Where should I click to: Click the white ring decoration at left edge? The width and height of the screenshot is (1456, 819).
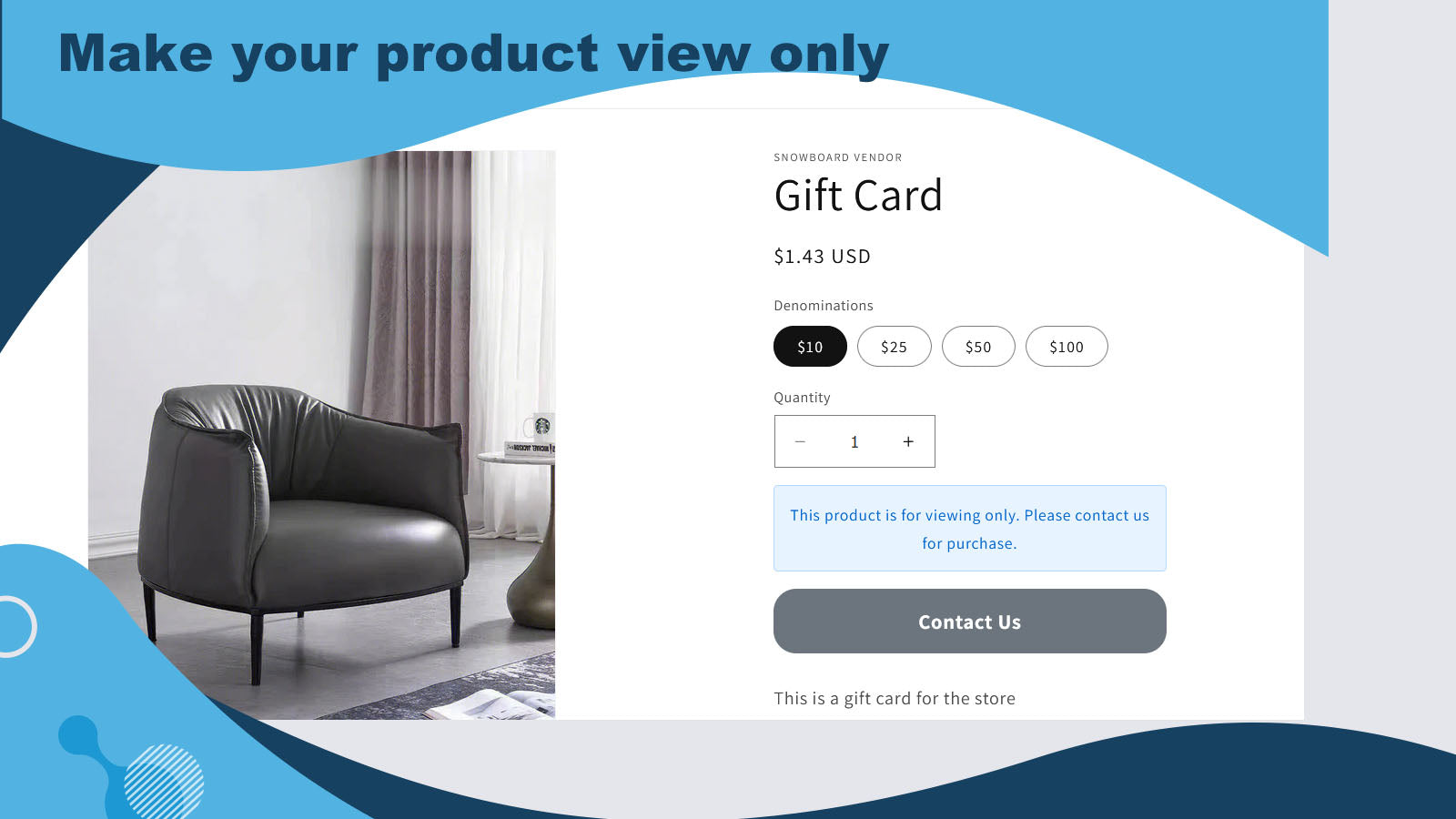(x=14, y=626)
